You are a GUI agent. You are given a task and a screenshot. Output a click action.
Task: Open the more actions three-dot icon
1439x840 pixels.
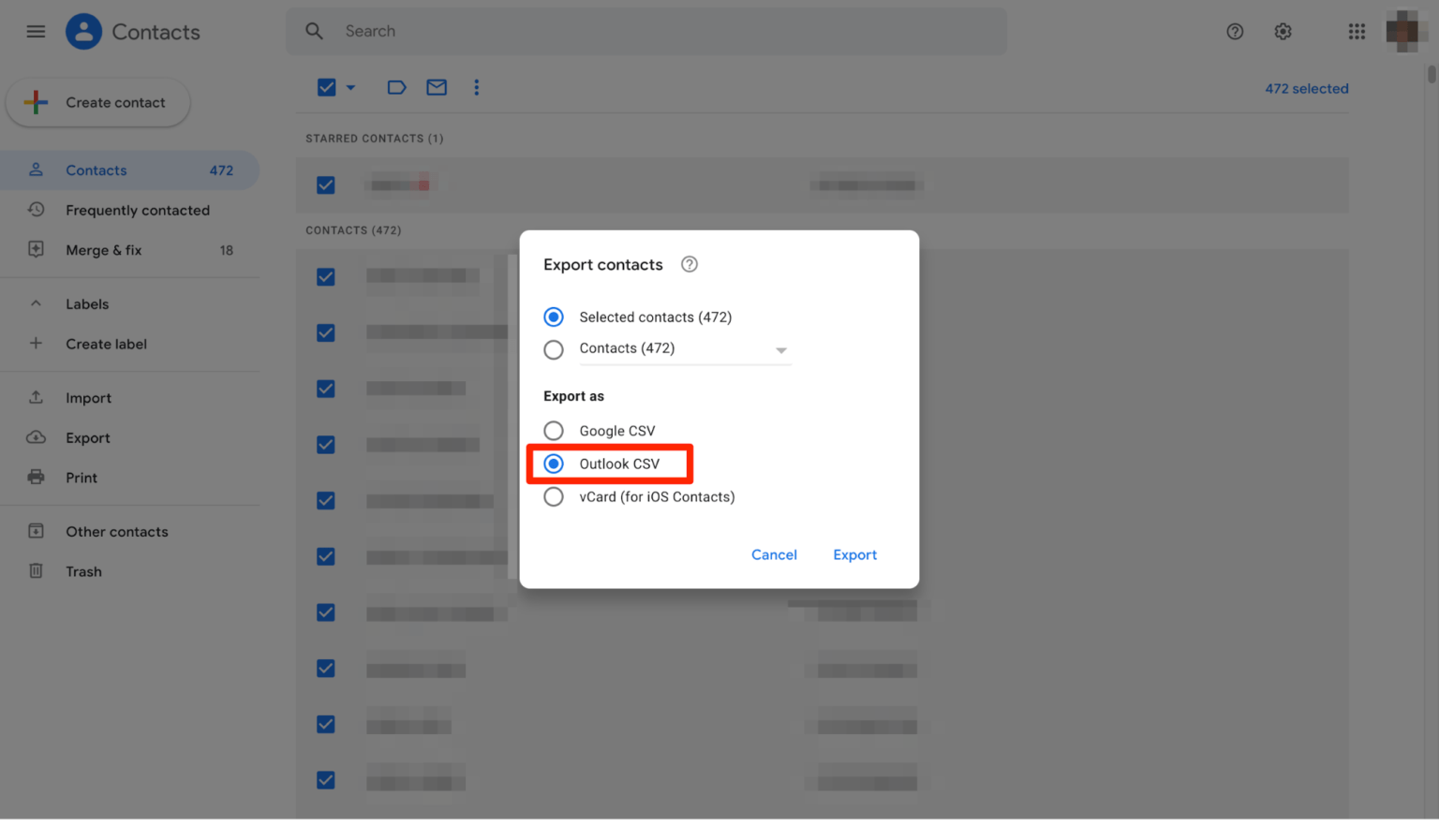[477, 87]
